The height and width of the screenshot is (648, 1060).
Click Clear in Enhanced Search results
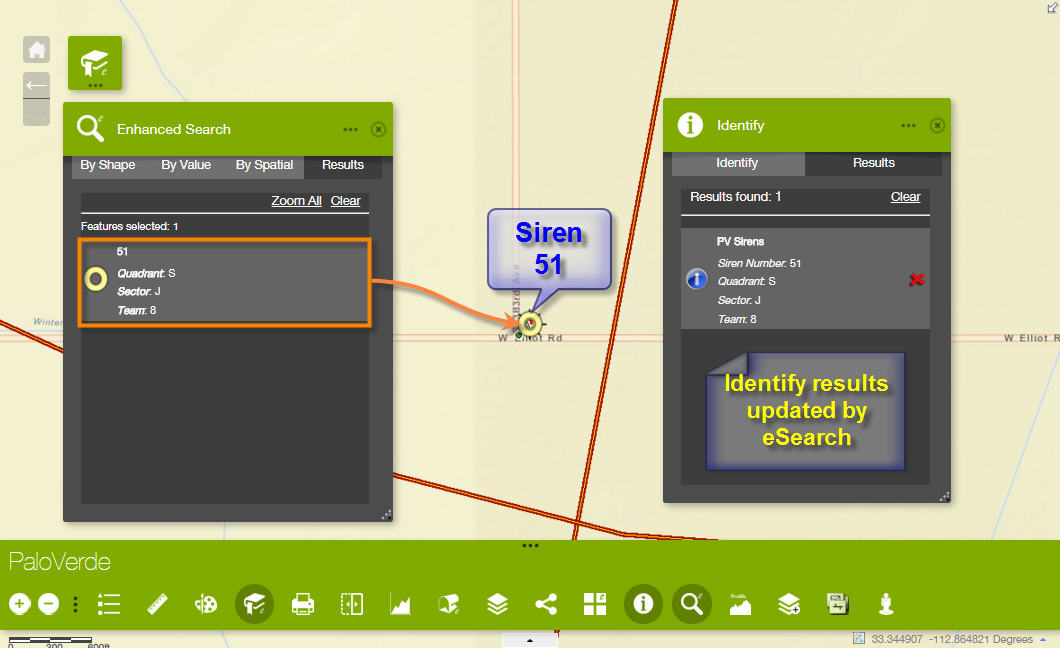click(x=345, y=201)
